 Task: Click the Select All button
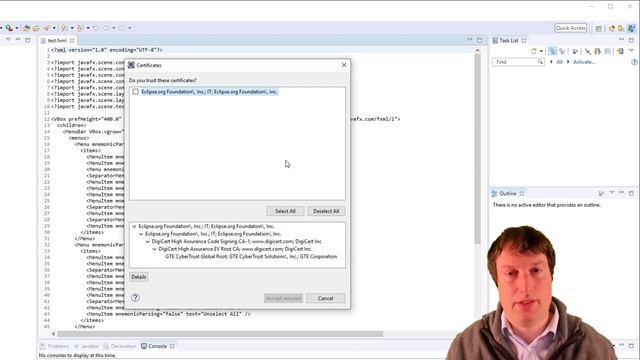click(x=285, y=211)
